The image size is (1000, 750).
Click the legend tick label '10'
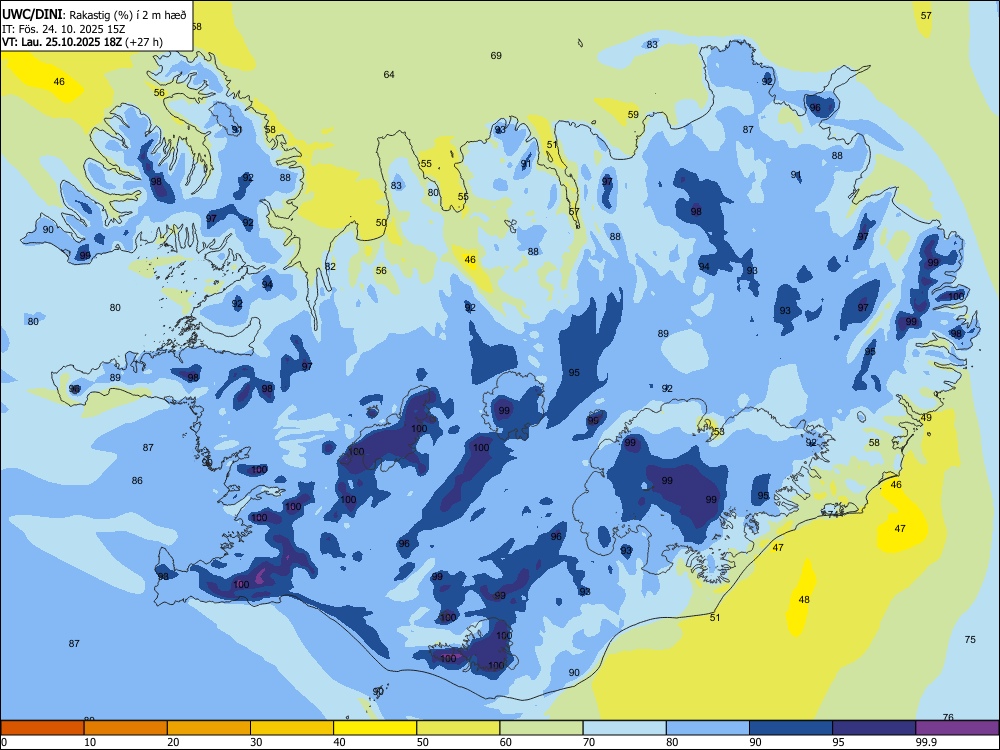(90, 742)
